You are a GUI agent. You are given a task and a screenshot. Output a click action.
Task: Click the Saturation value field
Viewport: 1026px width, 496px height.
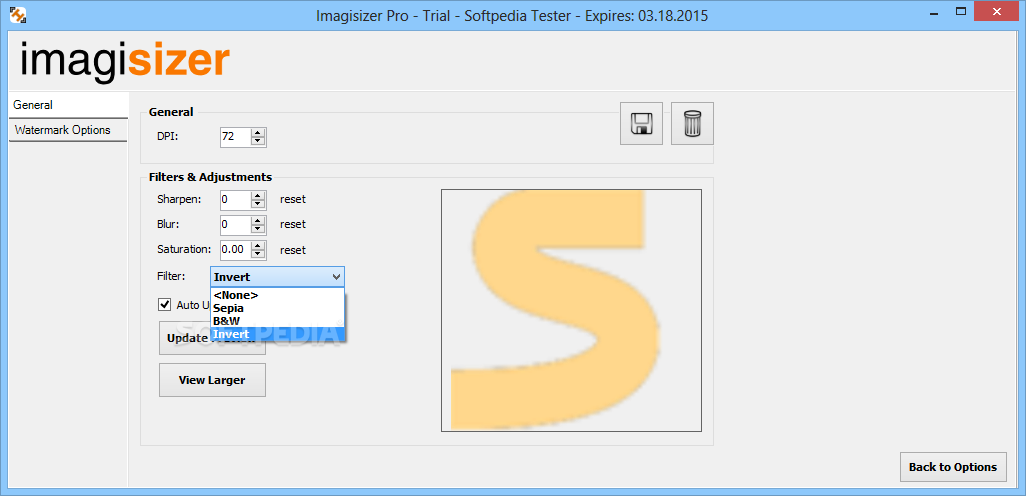(236, 250)
